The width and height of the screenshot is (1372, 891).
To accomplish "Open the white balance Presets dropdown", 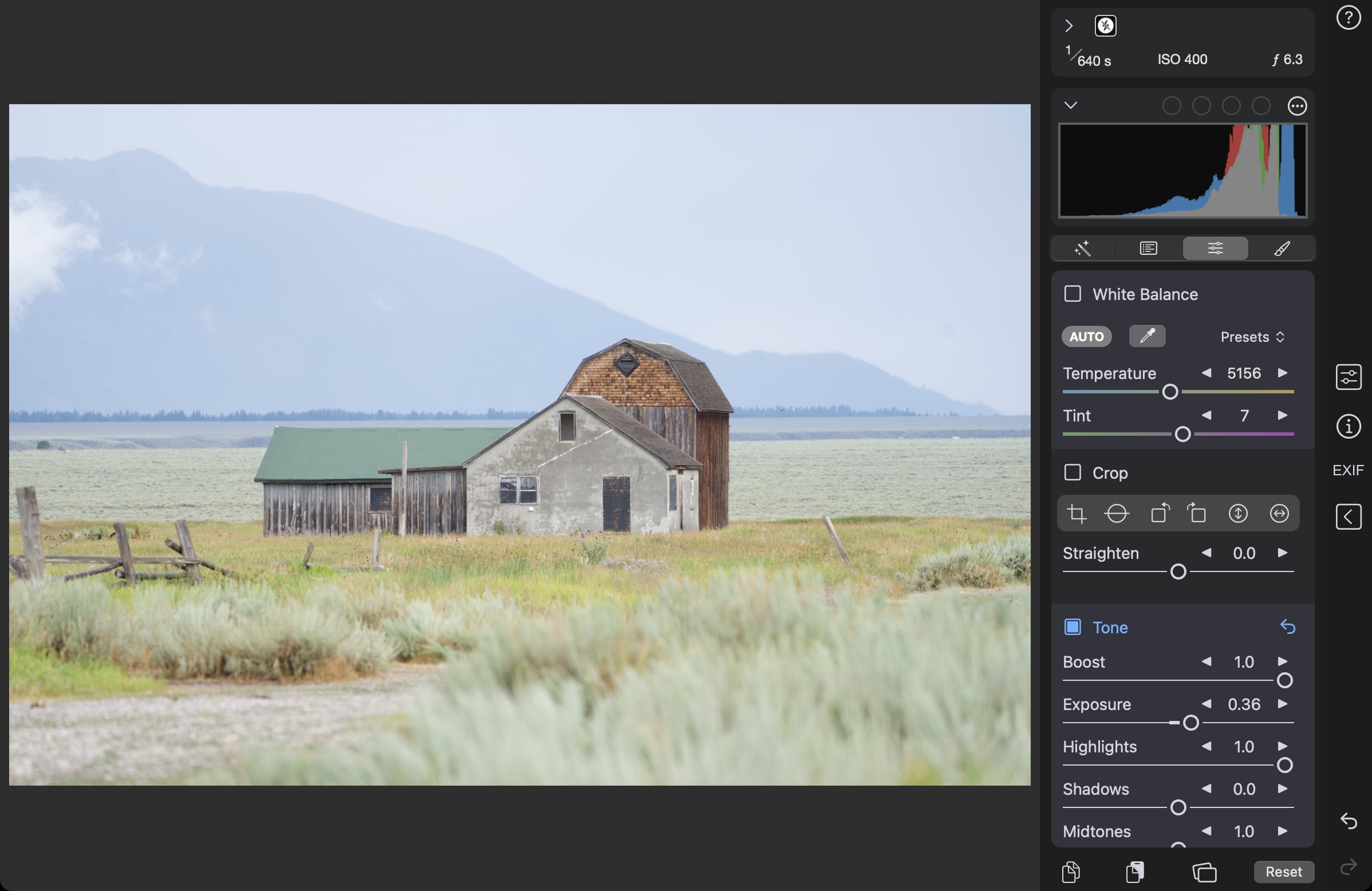I will pos(1252,337).
